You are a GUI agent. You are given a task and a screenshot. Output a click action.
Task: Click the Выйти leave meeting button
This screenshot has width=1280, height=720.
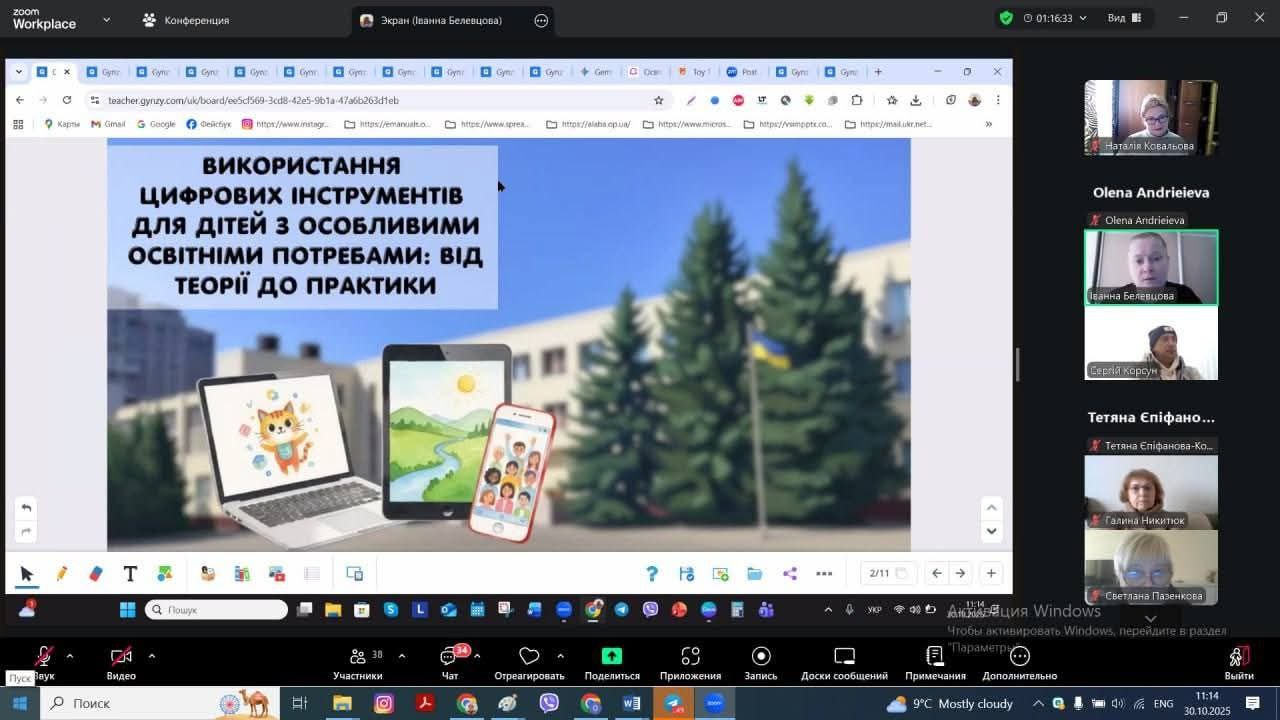click(x=1238, y=660)
